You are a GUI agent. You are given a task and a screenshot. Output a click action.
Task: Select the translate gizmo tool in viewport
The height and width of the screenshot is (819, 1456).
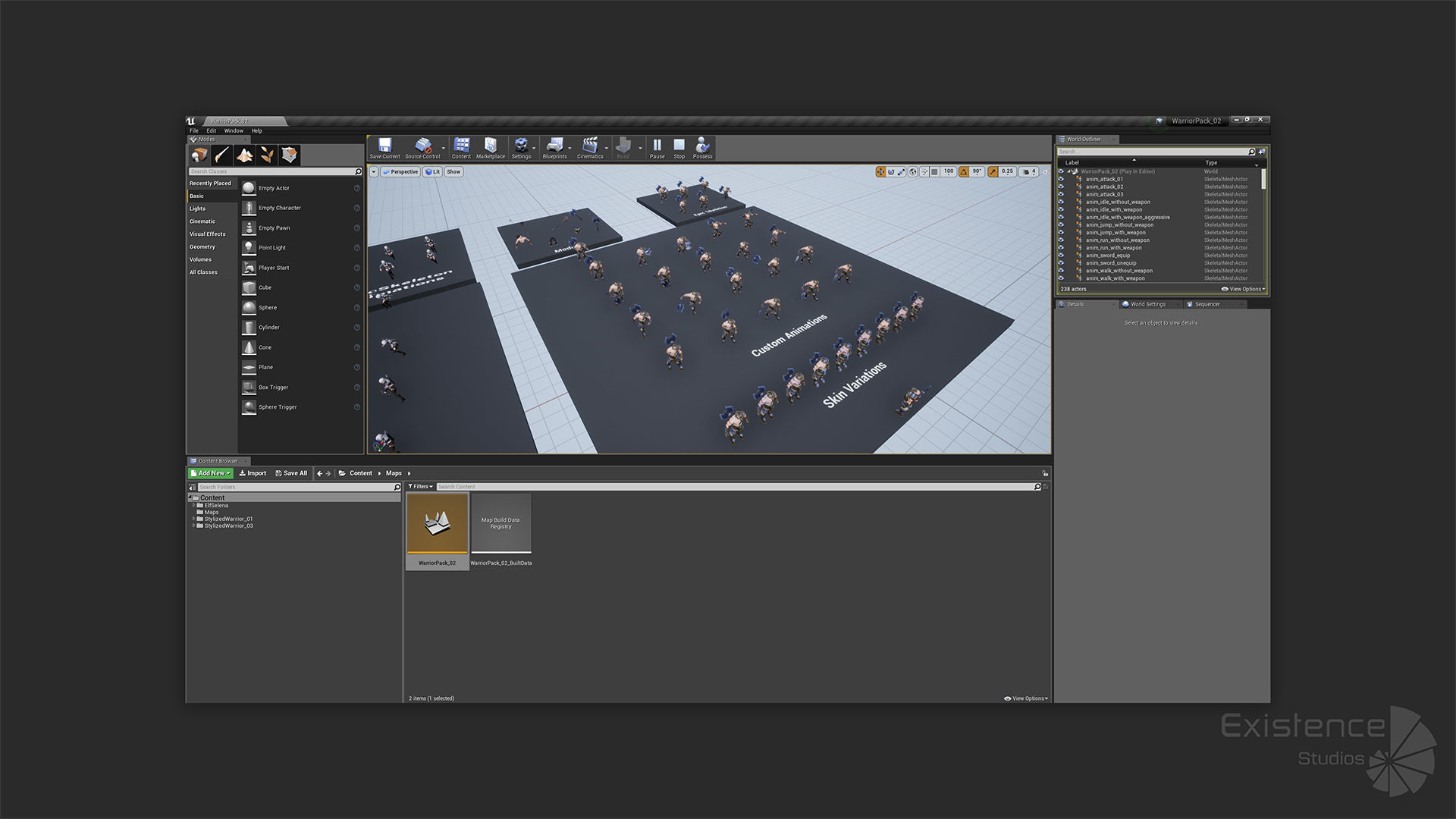[880, 172]
